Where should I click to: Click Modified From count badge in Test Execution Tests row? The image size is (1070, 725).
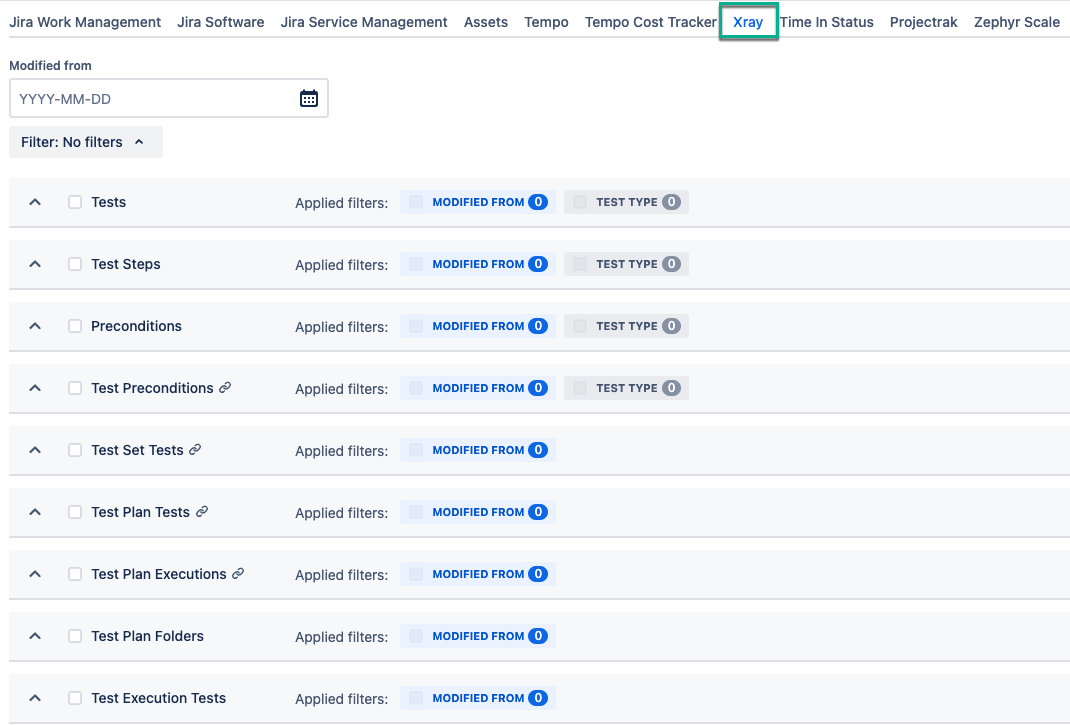[538, 698]
